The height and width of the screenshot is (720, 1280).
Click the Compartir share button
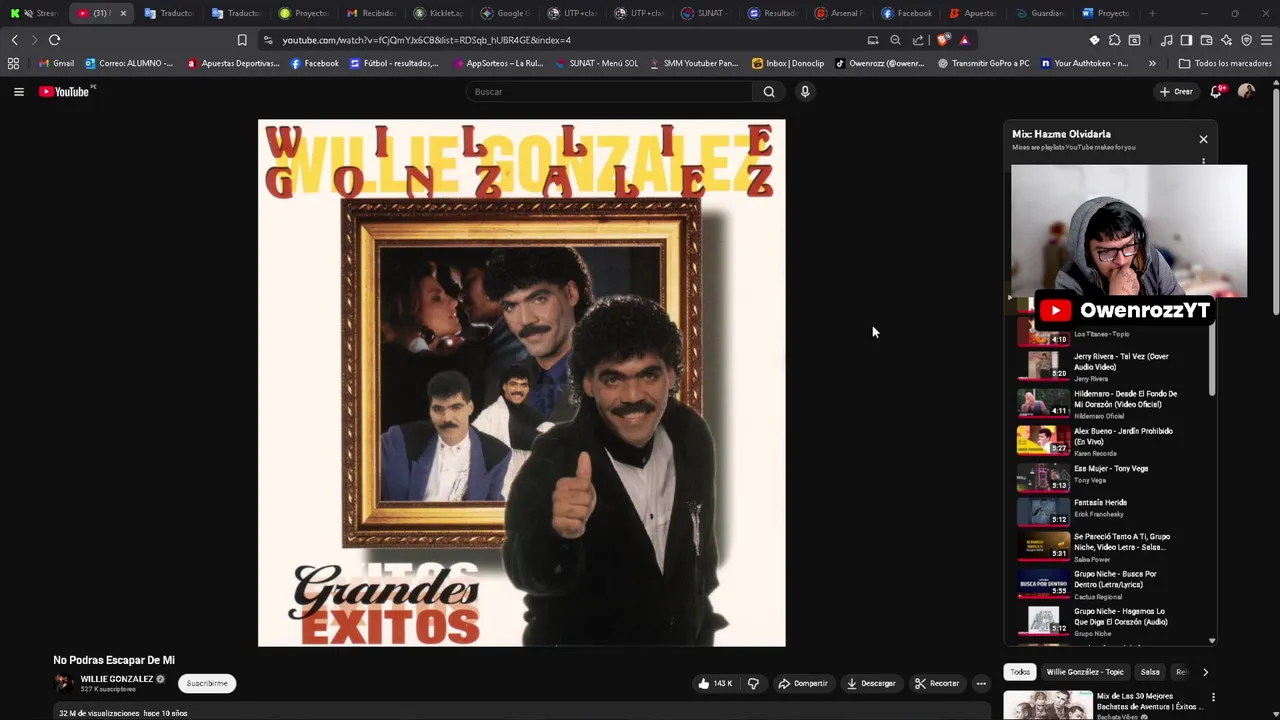pyautogui.click(x=803, y=683)
